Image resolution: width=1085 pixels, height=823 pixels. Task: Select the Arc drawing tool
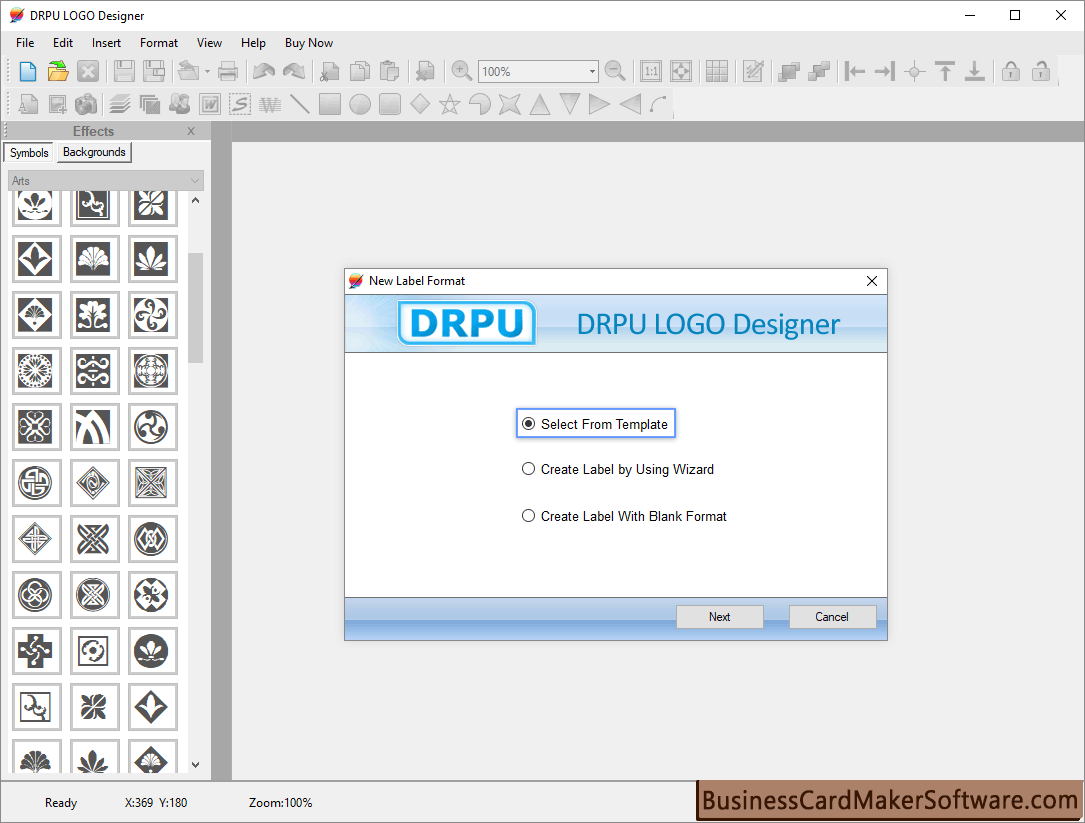tap(659, 105)
